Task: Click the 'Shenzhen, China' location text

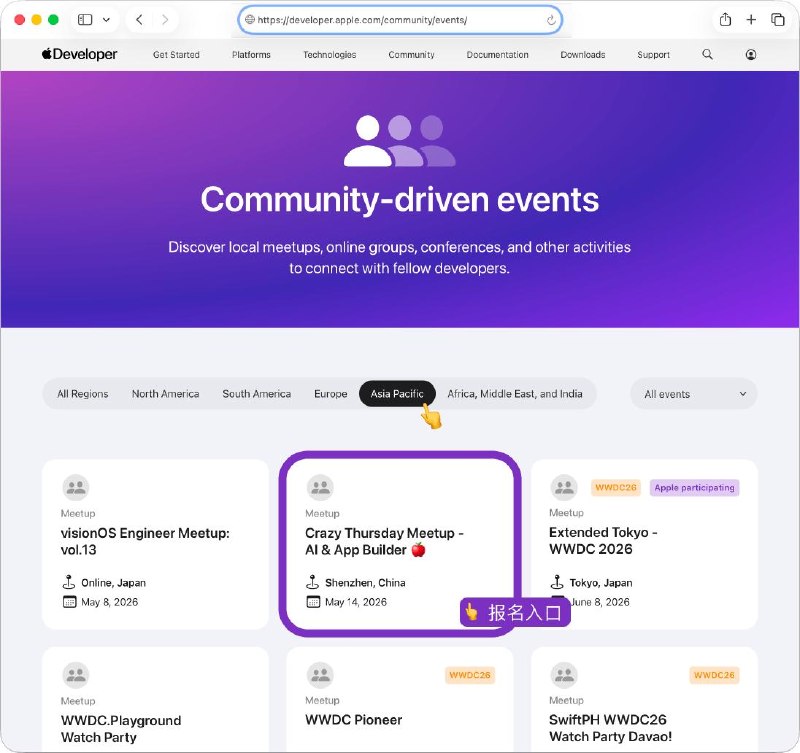Action: pos(365,583)
